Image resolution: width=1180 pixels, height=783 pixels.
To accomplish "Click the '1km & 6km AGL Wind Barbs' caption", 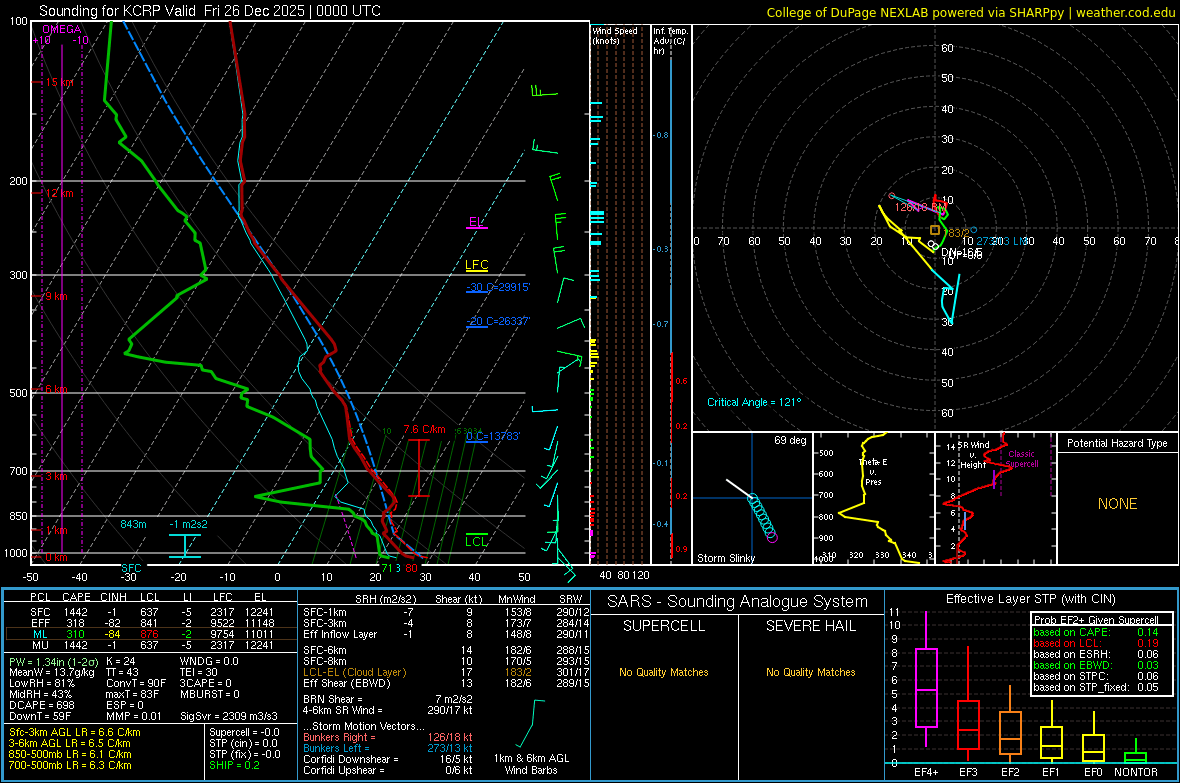I will tap(531, 764).
